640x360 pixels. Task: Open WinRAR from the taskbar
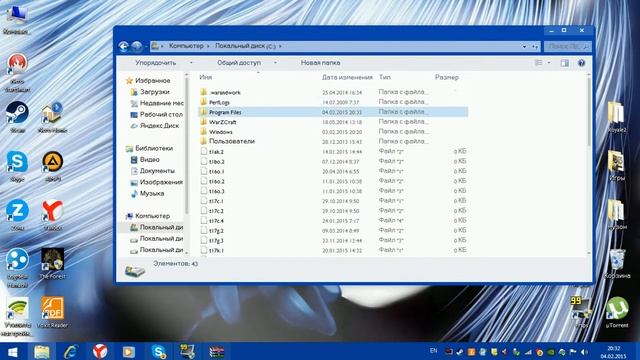217,352
